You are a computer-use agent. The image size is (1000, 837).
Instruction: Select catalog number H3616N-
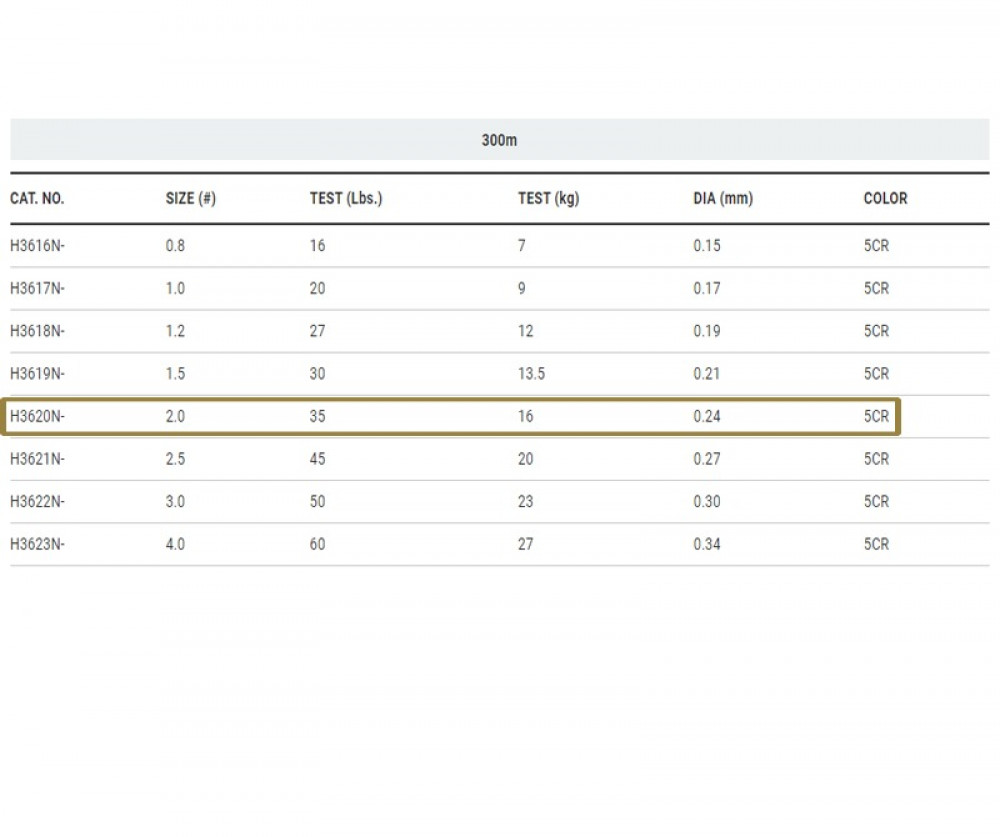[x=37, y=245]
